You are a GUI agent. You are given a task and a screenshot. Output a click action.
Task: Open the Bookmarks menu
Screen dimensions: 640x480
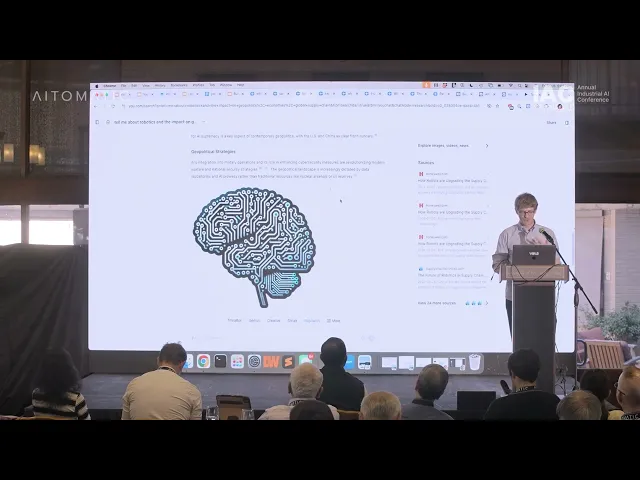(x=179, y=86)
